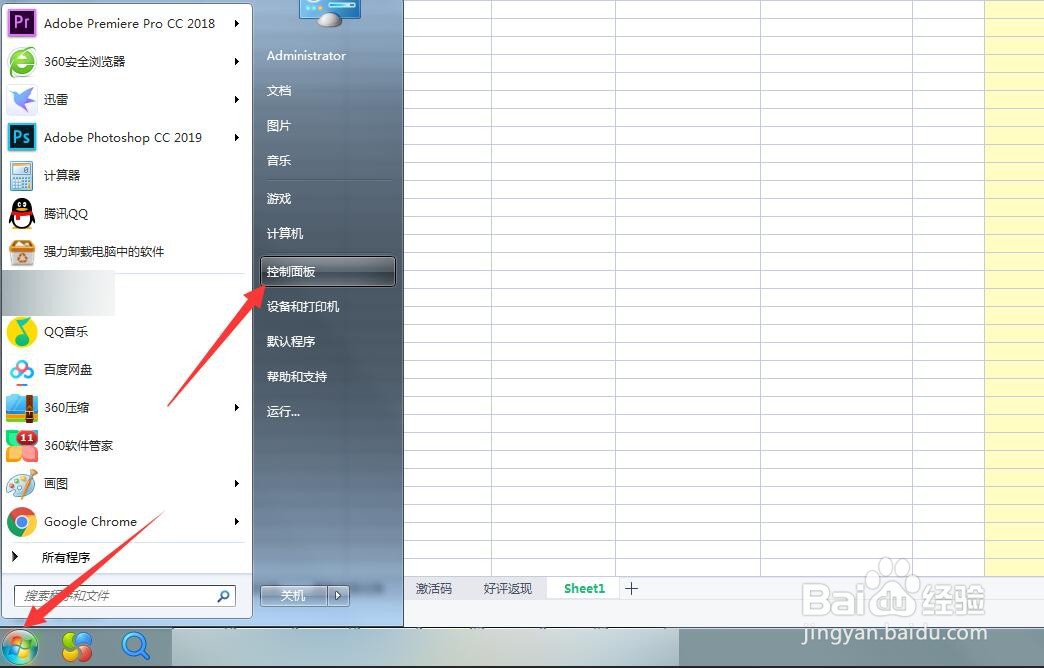Launch 画图 paint icon
This screenshot has width=1044, height=668.
[21, 484]
